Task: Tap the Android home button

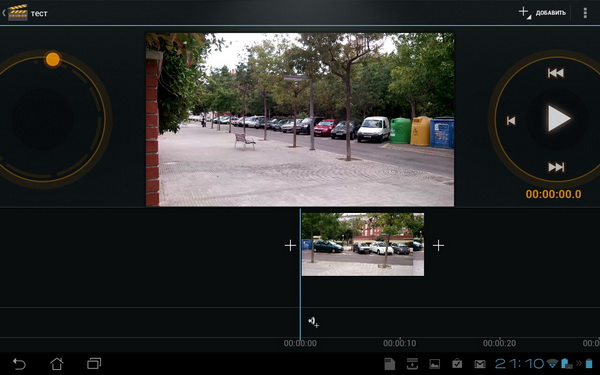Action: click(57, 364)
